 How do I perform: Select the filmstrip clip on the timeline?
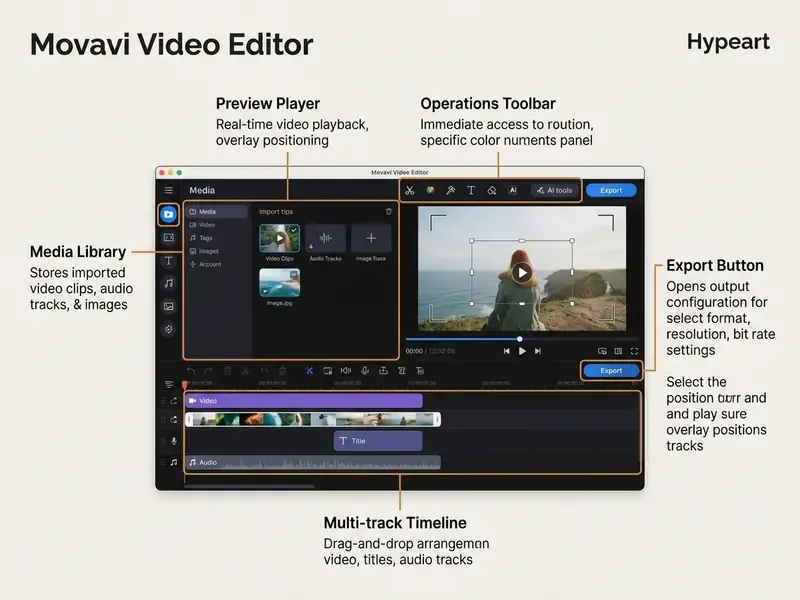click(x=313, y=419)
